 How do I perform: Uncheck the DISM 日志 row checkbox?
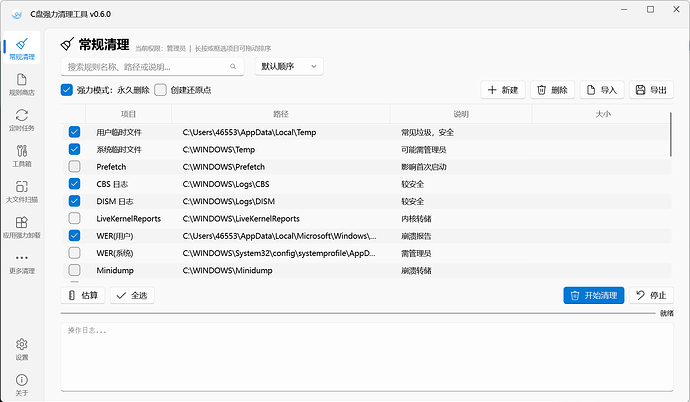tap(74, 201)
